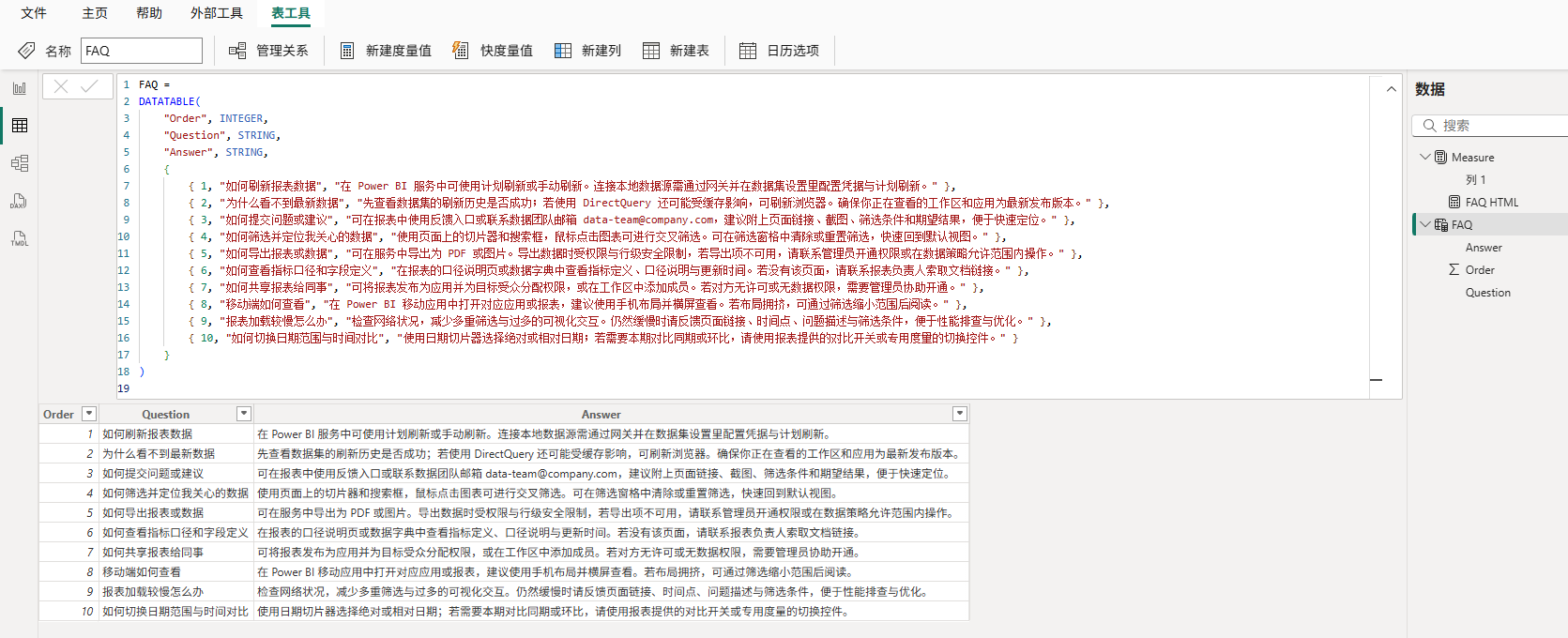The height and width of the screenshot is (638, 1568).
Task: Open the Model view icon in sidebar
Action: click(20, 163)
